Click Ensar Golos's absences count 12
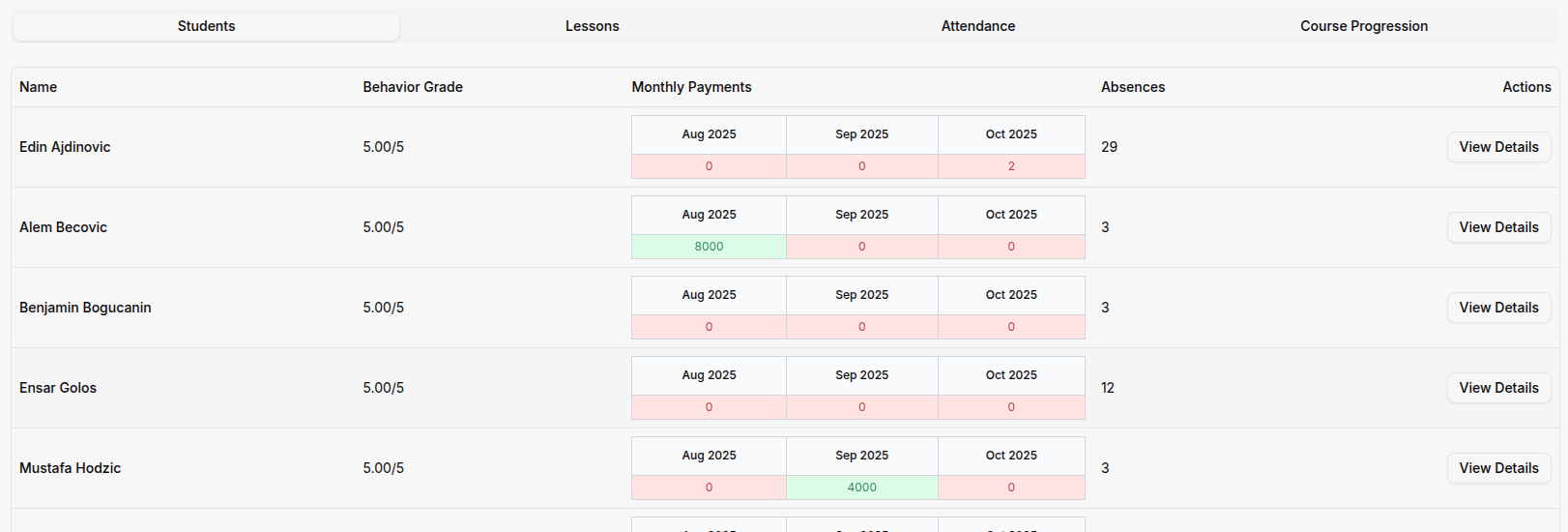Image resolution: width=1568 pixels, height=532 pixels. pyautogui.click(x=1108, y=388)
